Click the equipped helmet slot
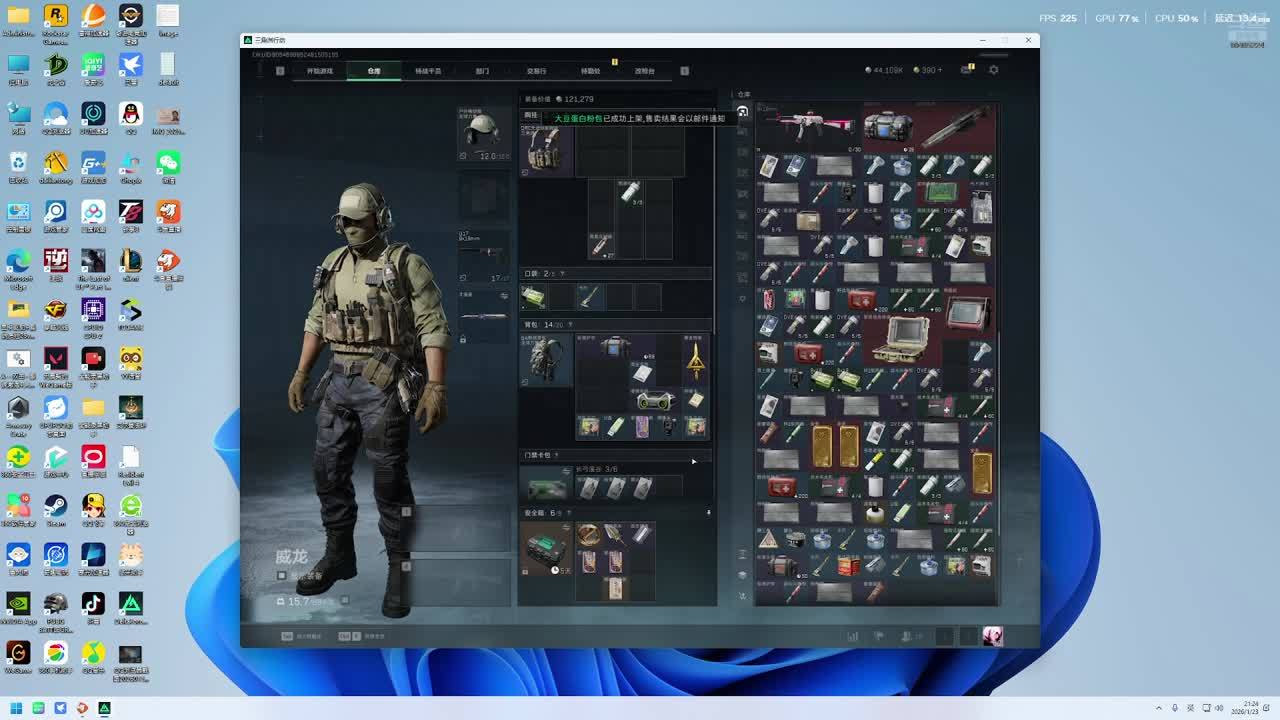This screenshot has height=720, width=1280. click(x=483, y=132)
